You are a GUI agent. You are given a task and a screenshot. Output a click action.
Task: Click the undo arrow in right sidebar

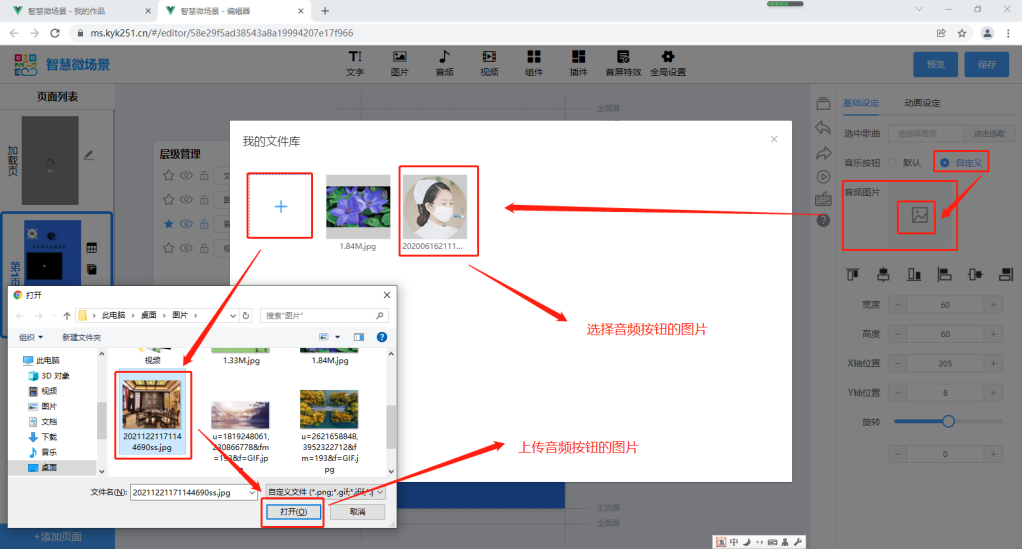coord(823,128)
